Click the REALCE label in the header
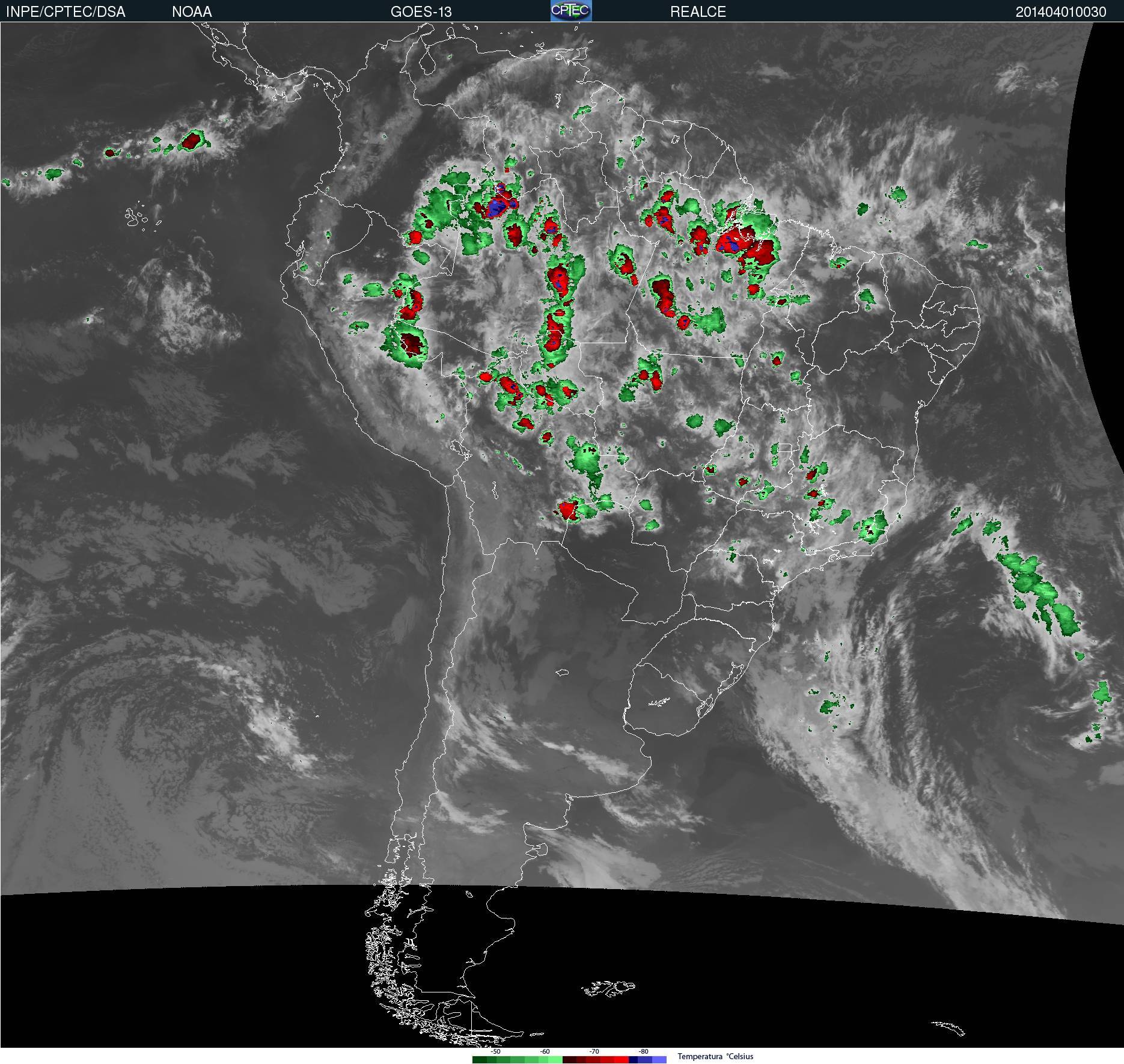The image size is (1124, 1064). (x=698, y=11)
